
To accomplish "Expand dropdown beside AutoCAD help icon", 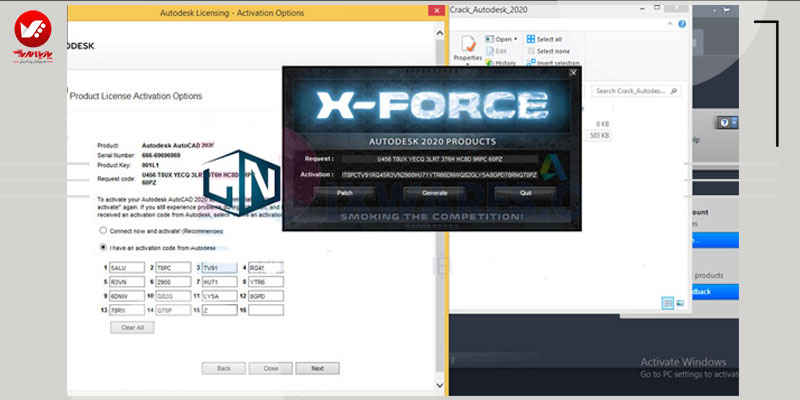I will (x=734, y=122).
